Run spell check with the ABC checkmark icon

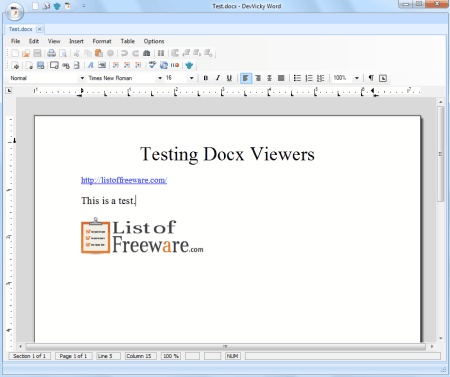tap(152, 65)
